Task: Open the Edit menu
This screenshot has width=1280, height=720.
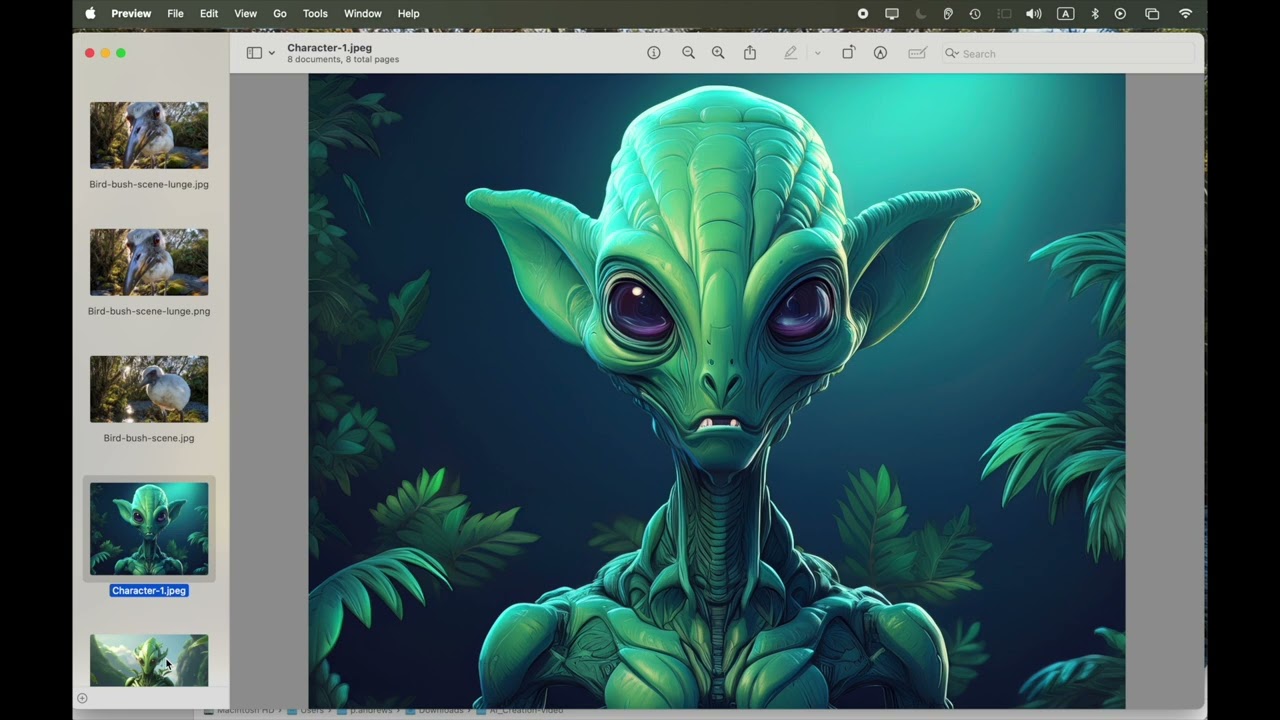Action: [x=209, y=13]
